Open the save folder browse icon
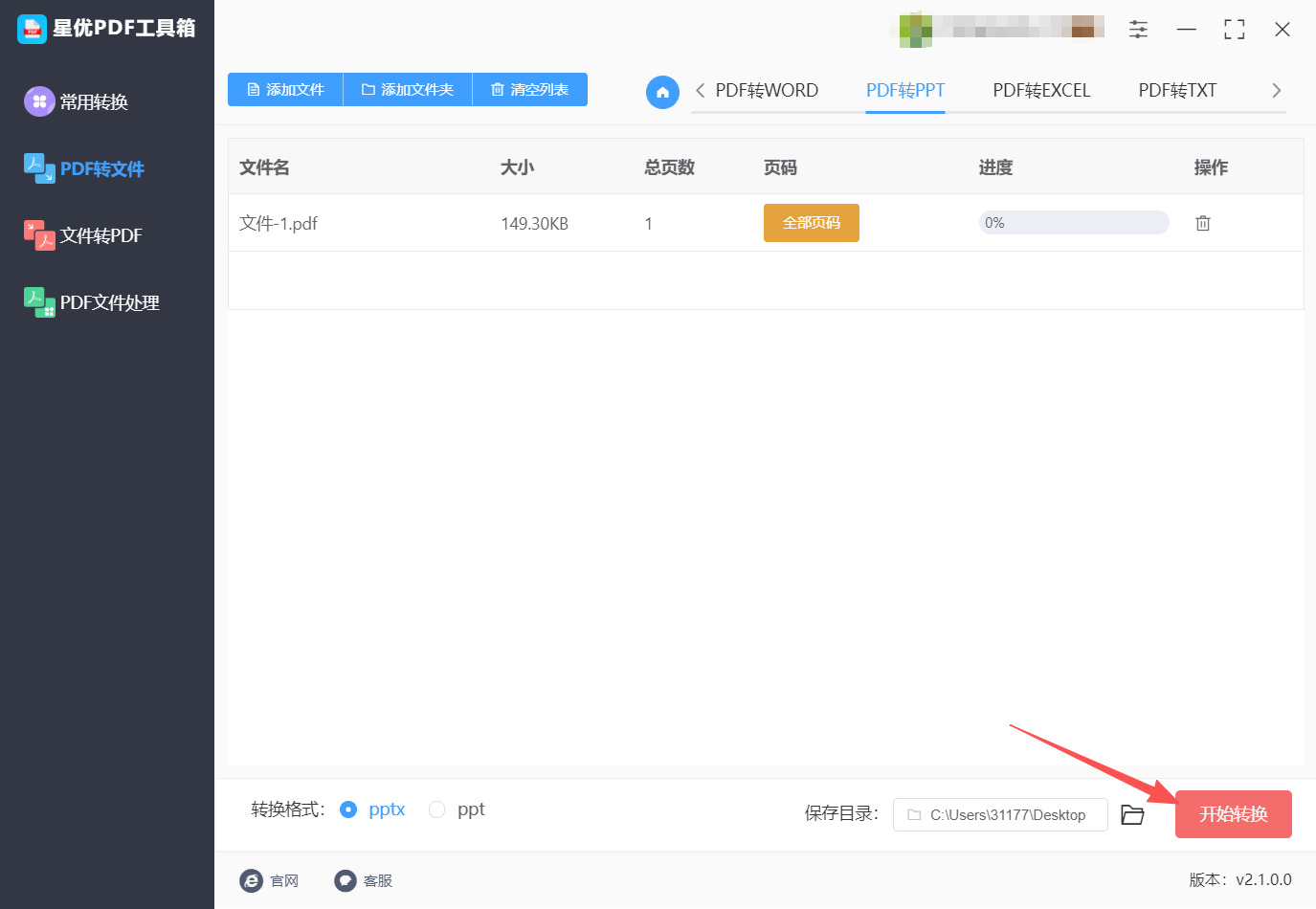1316x909 pixels. (1133, 814)
